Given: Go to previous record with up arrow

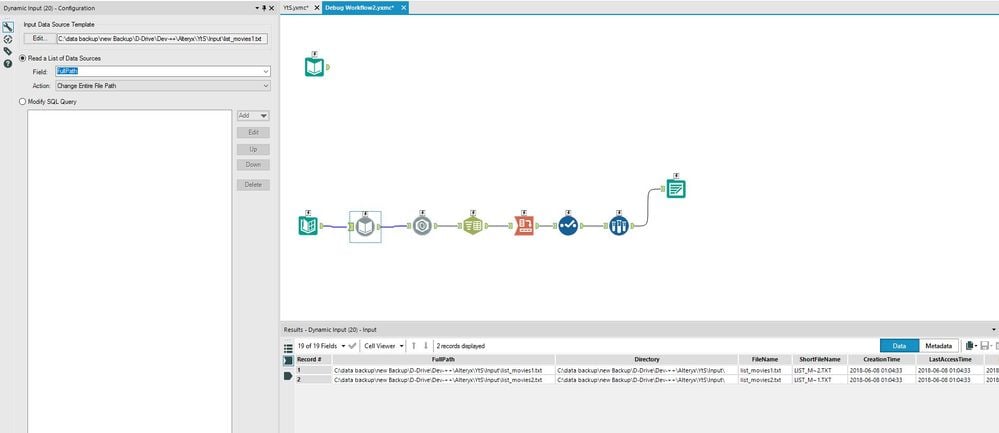Looking at the screenshot, I should coord(413,345).
